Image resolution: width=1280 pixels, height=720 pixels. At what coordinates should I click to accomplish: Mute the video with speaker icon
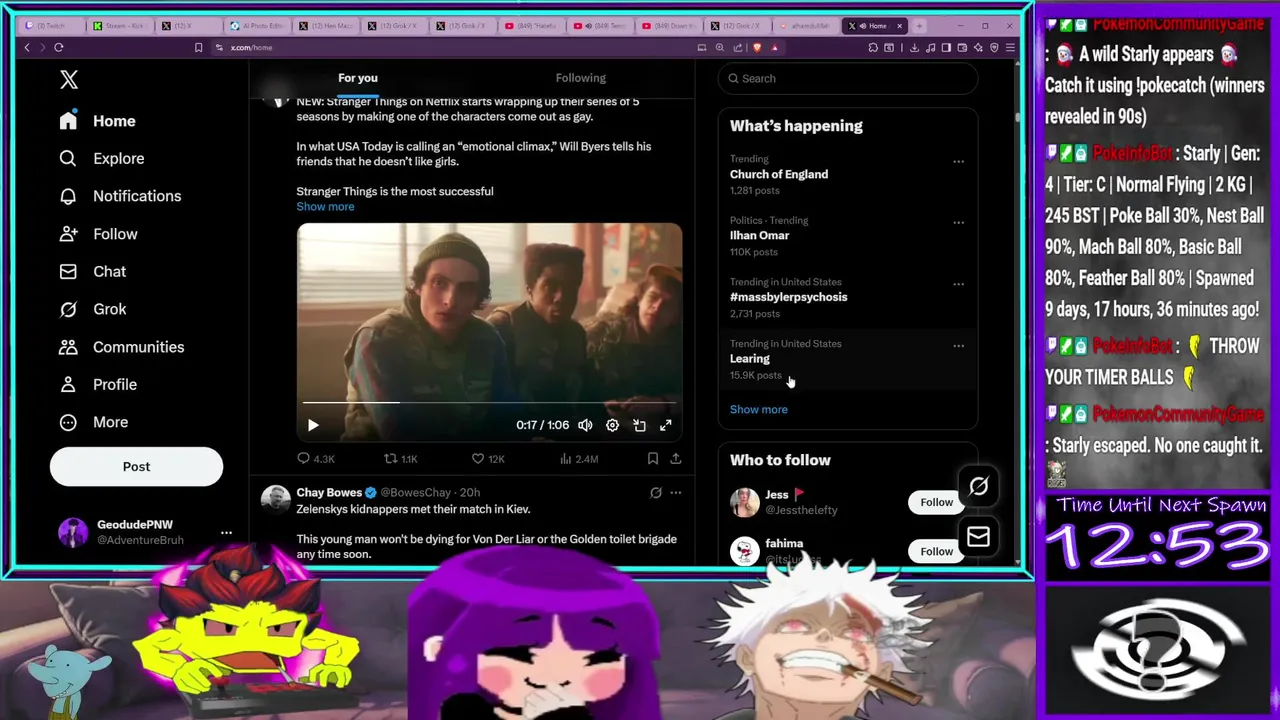[585, 425]
